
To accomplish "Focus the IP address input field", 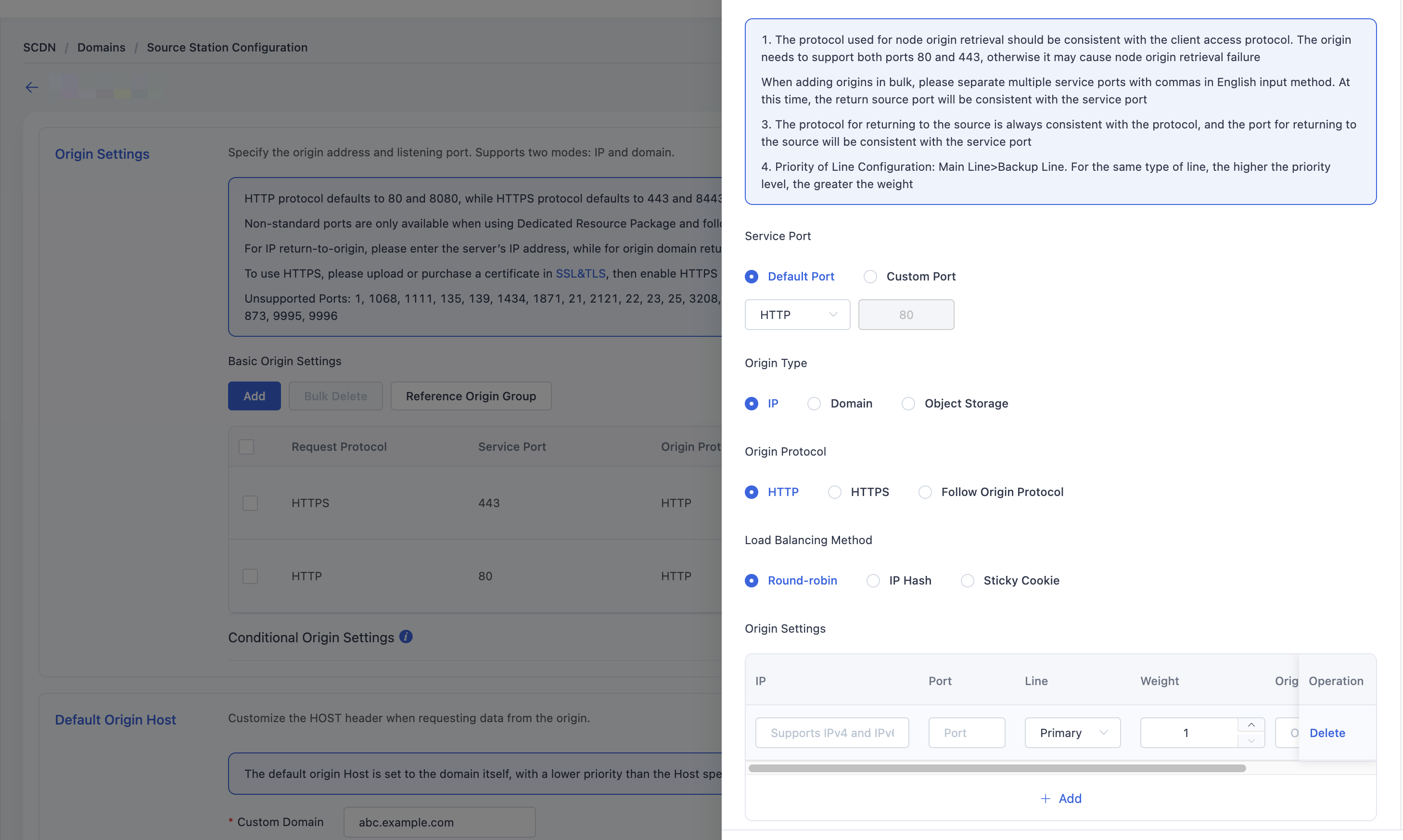I will click(x=832, y=733).
